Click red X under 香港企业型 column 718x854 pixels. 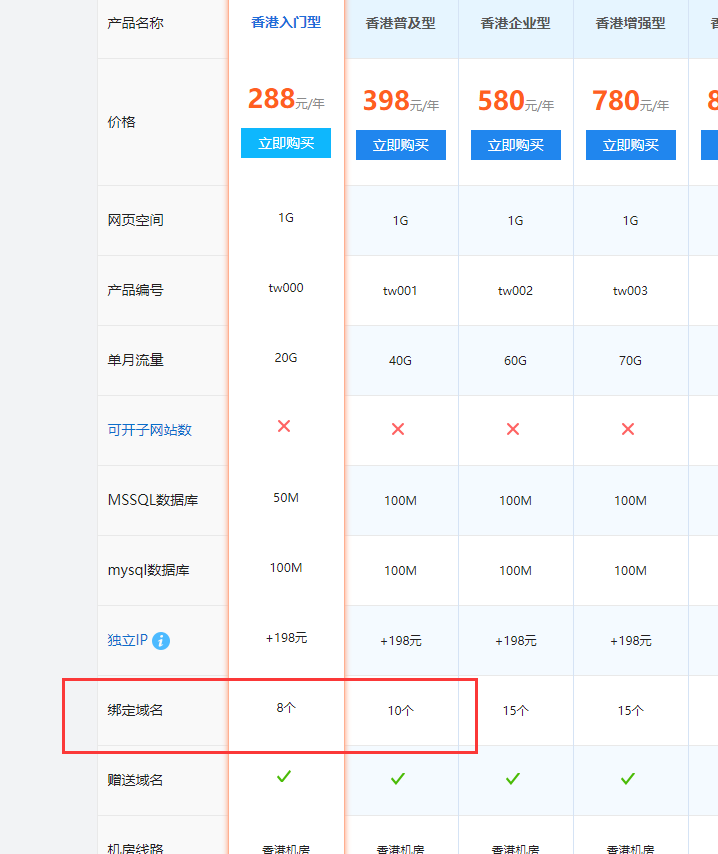pyautogui.click(x=513, y=429)
